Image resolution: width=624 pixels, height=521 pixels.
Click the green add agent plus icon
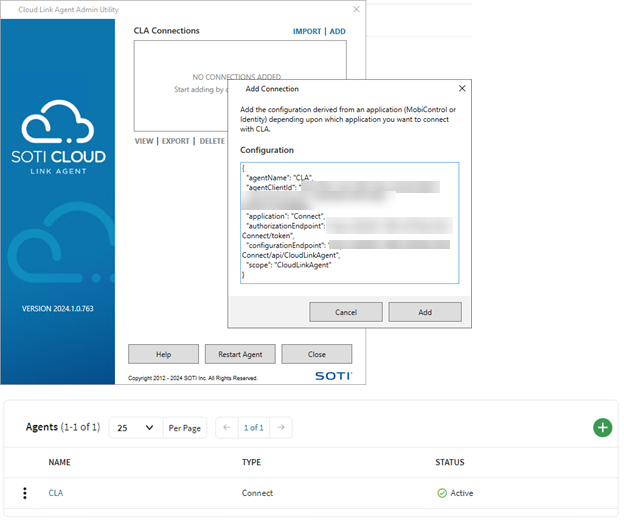602,428
